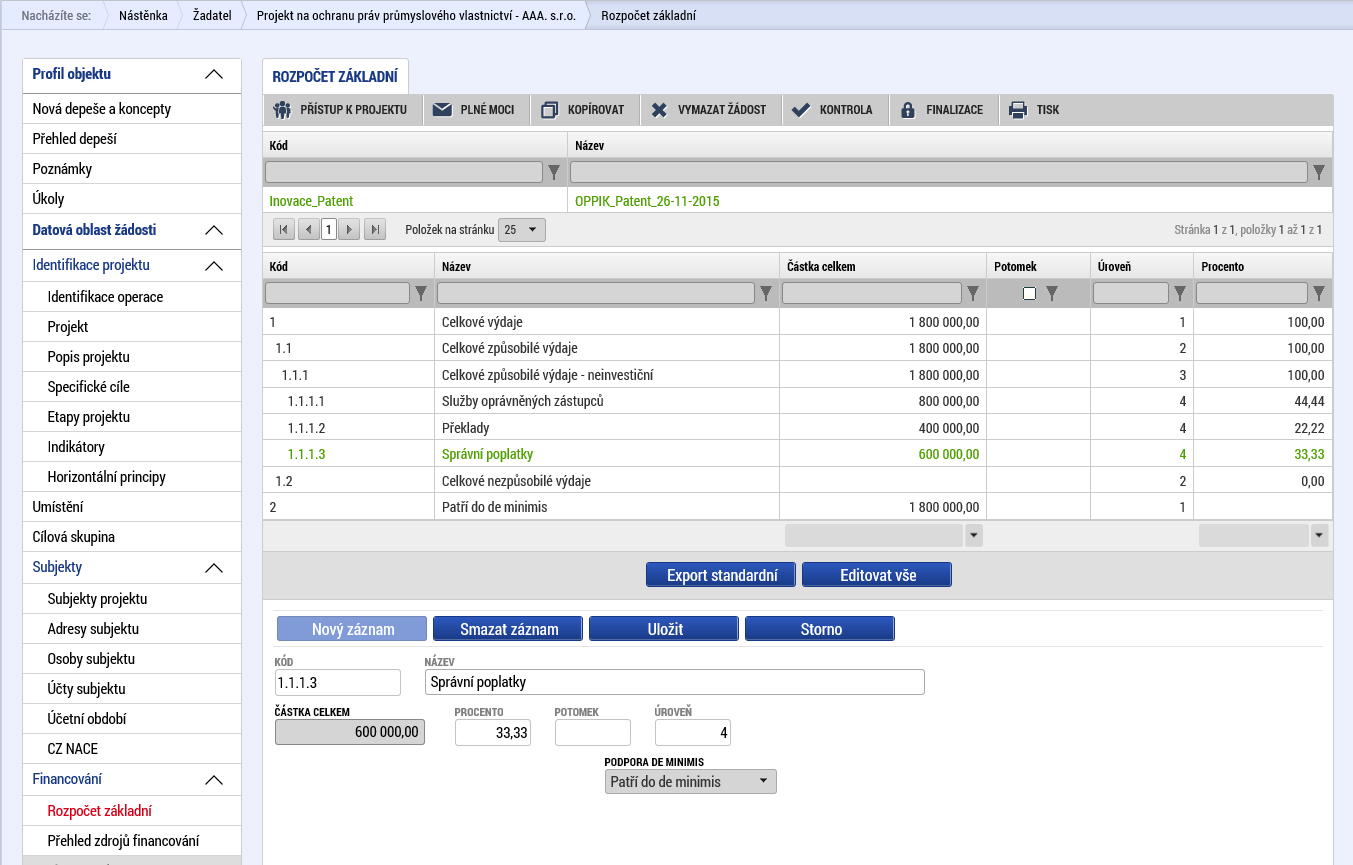Image resolution: width=1353 pixels, height=865 pixels.
Task: Click the Název input with Správní poplatky
Action: [675, 682]
